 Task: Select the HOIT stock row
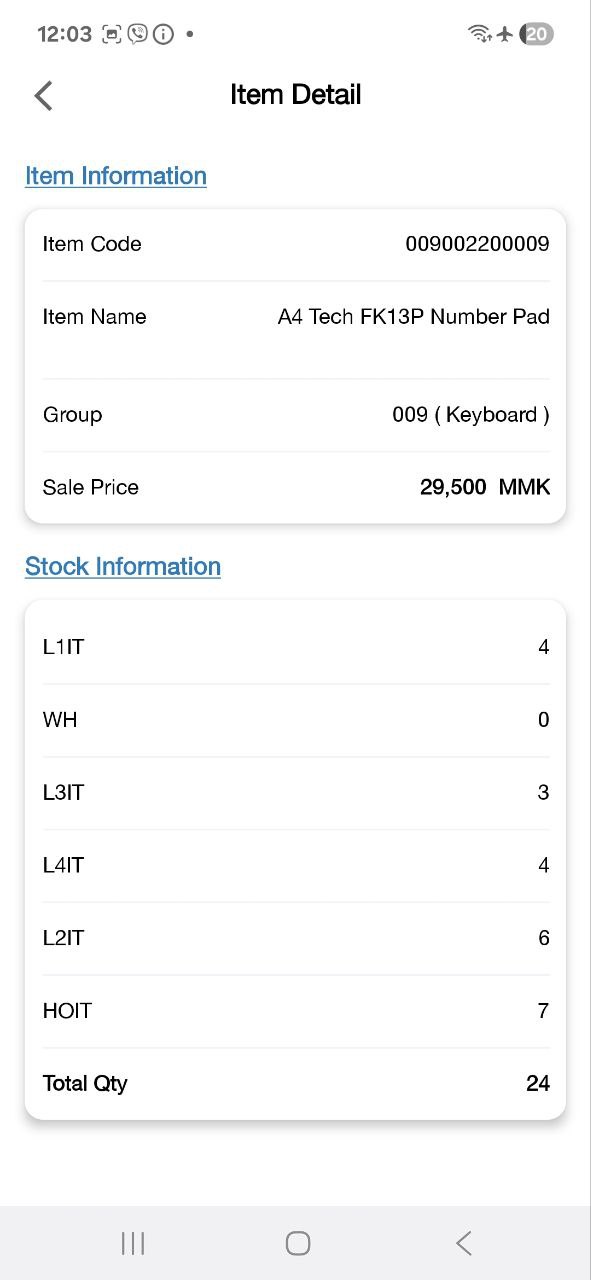pos(296,1011)
